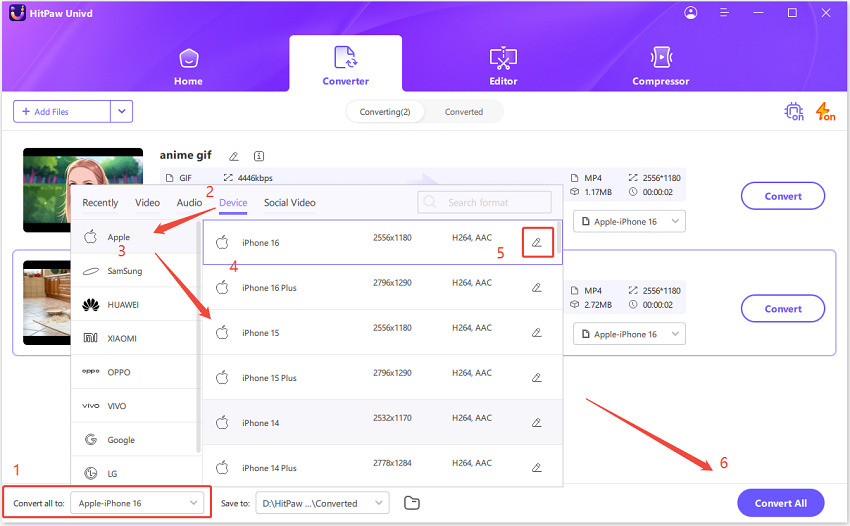Select the Audio format tab

point(189,203)
